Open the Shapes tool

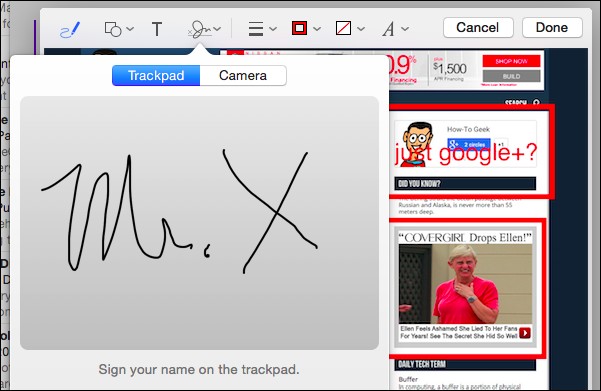point(113,29)
